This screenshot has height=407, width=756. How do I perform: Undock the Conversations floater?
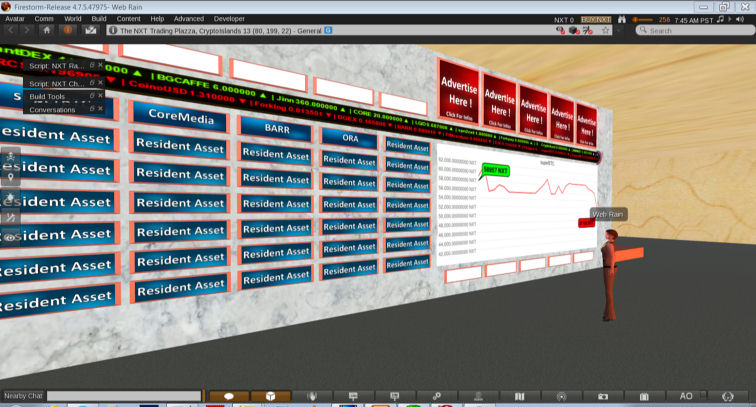click(x=92, y=109)
